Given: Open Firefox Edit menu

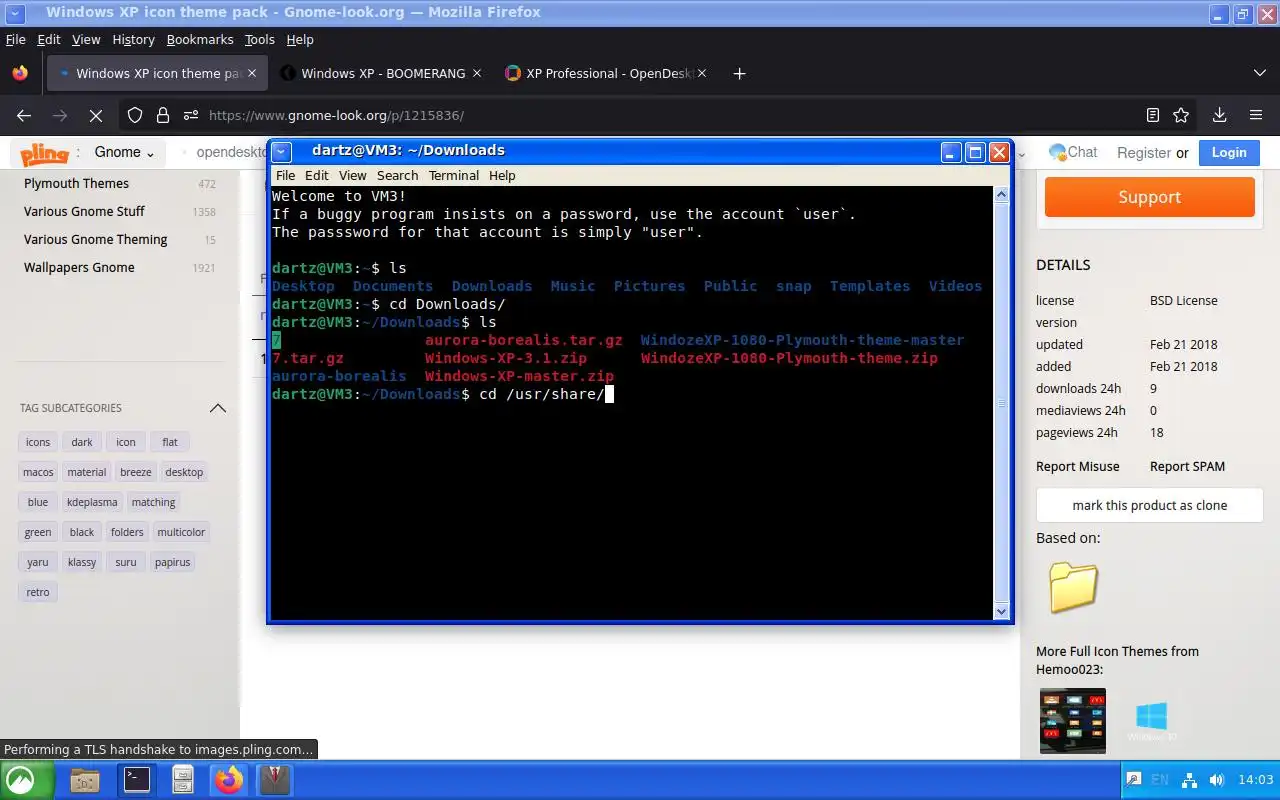Looking at the screenshot, I should [49, 39].
